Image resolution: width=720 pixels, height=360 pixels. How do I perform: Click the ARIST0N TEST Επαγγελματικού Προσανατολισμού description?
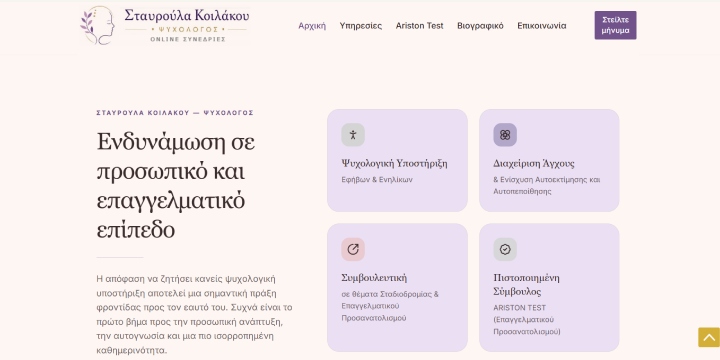(x=527, y=320)
